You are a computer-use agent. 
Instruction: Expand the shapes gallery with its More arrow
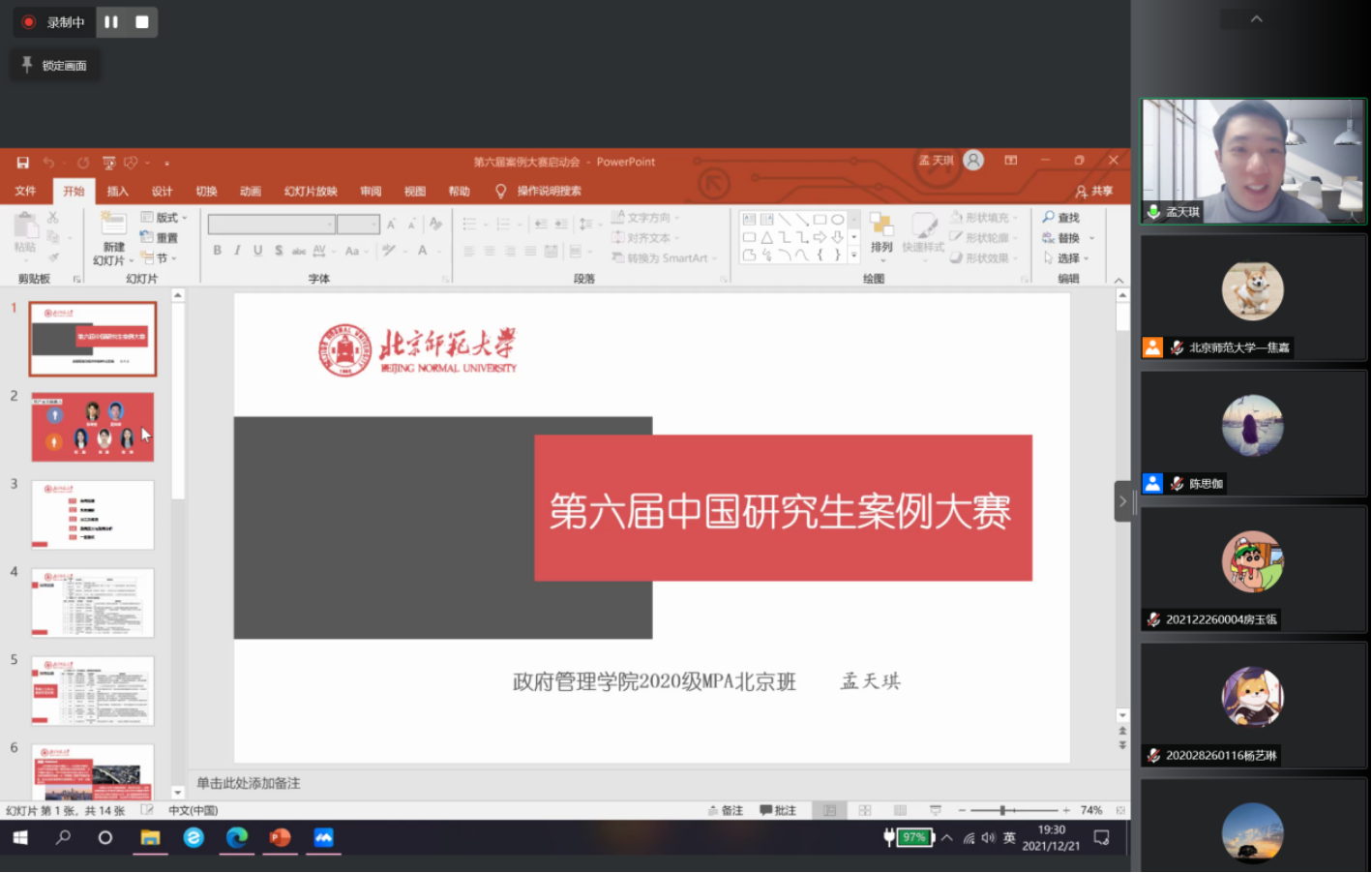click(x=853, y=256)
